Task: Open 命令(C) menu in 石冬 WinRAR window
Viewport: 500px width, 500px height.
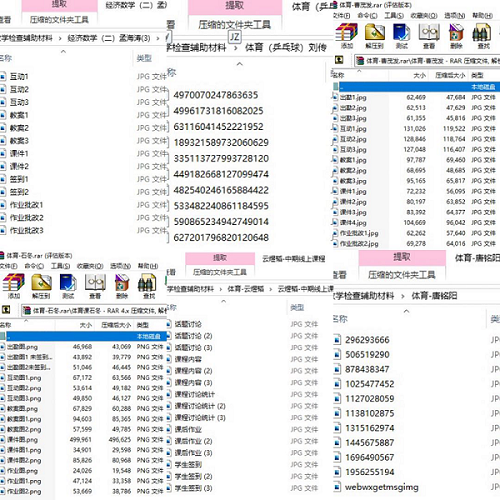Action: pos(34,266)
